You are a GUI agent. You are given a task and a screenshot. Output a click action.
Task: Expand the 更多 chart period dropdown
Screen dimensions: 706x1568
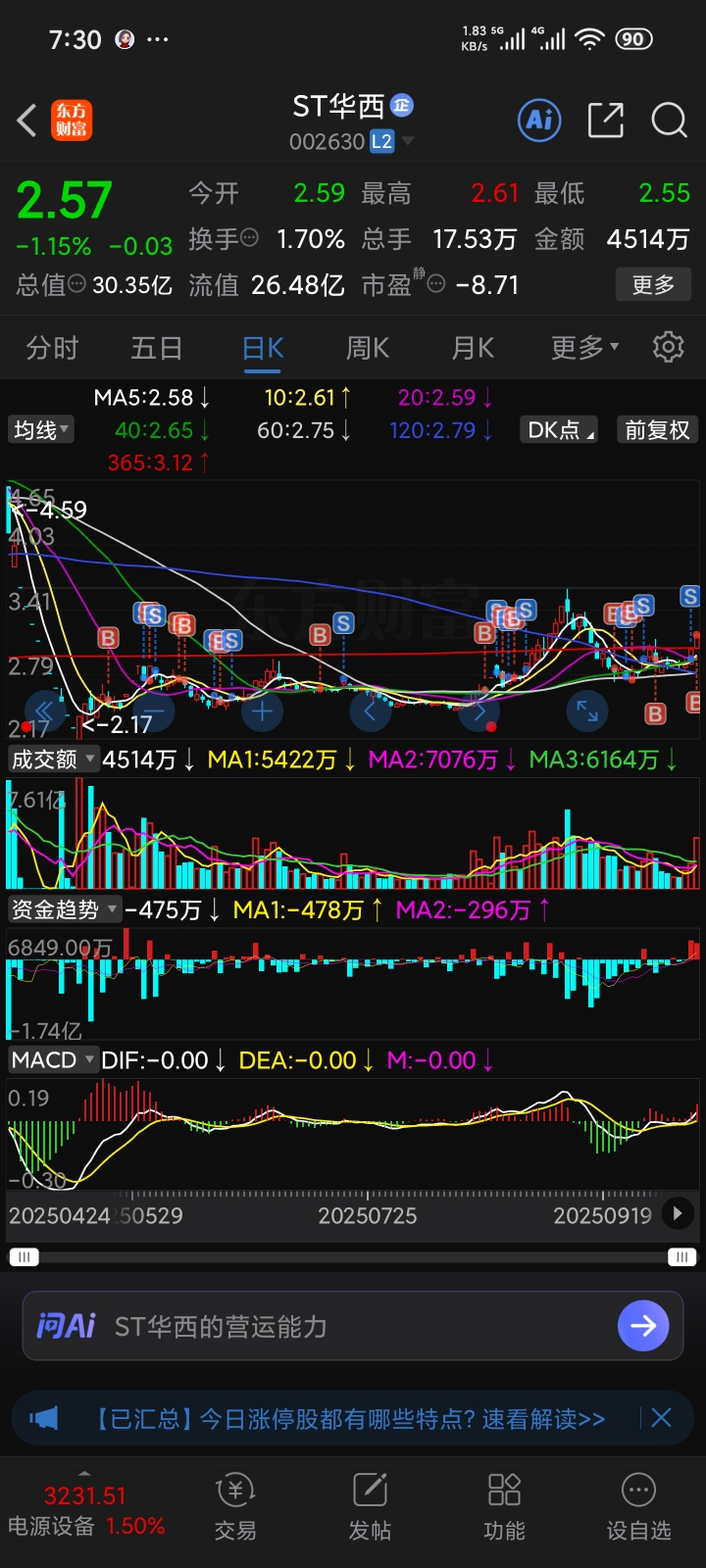pyautogui.click(x=585, y=348)
